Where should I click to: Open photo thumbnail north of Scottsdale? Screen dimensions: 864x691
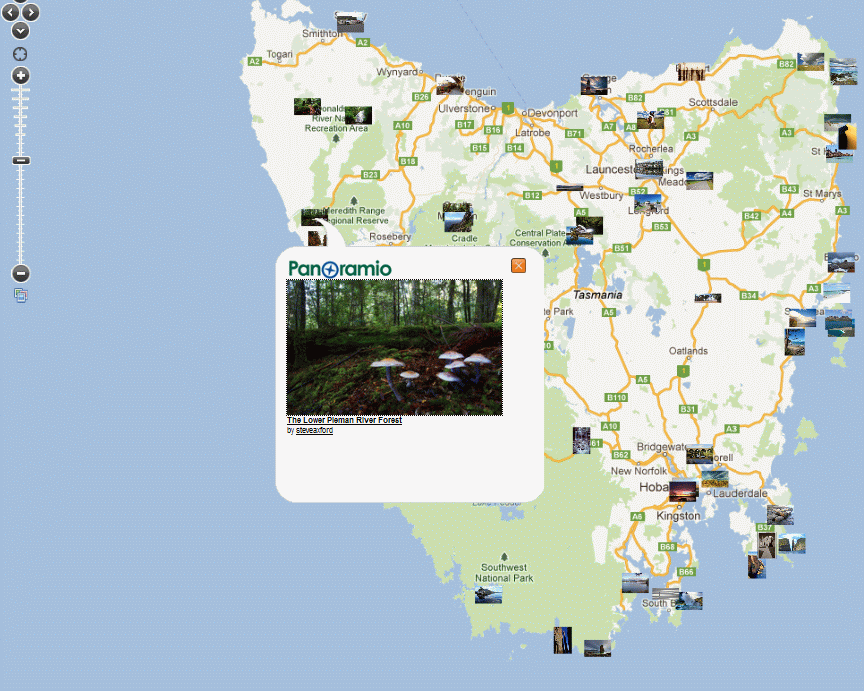691,72
